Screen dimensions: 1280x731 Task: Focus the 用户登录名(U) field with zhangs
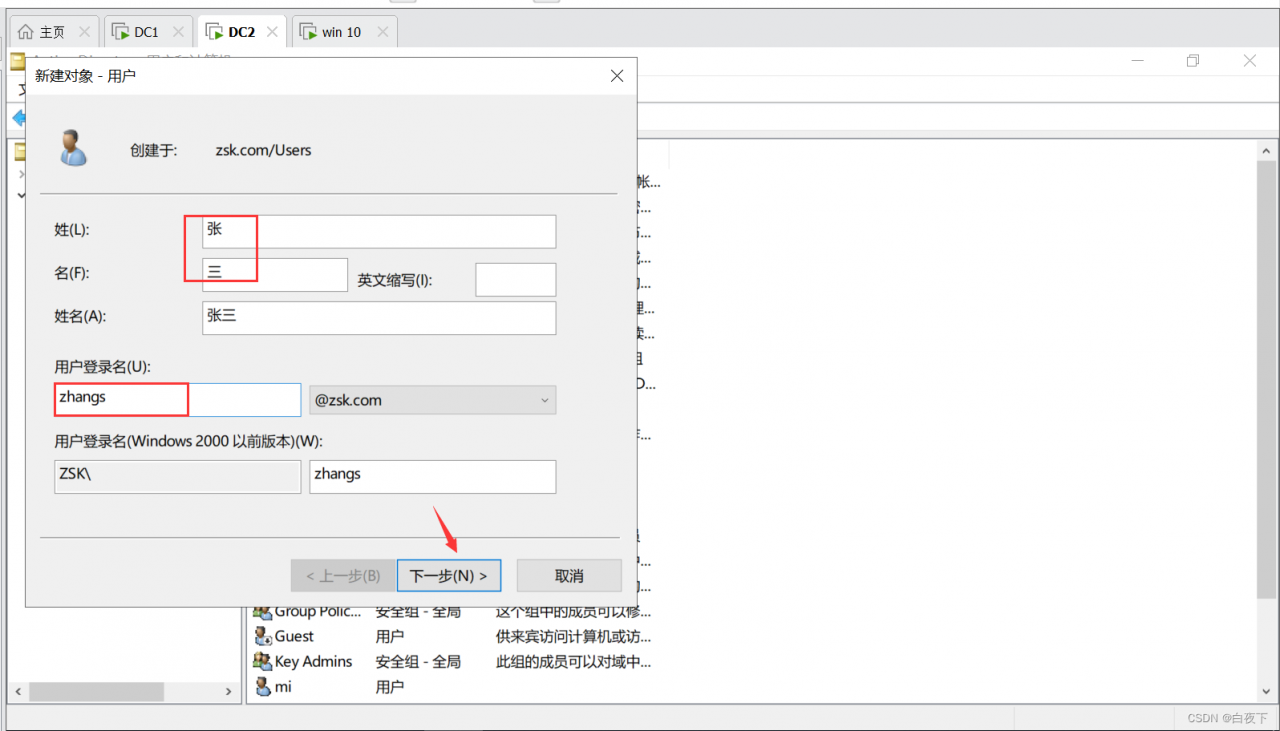tap(178, 400)
